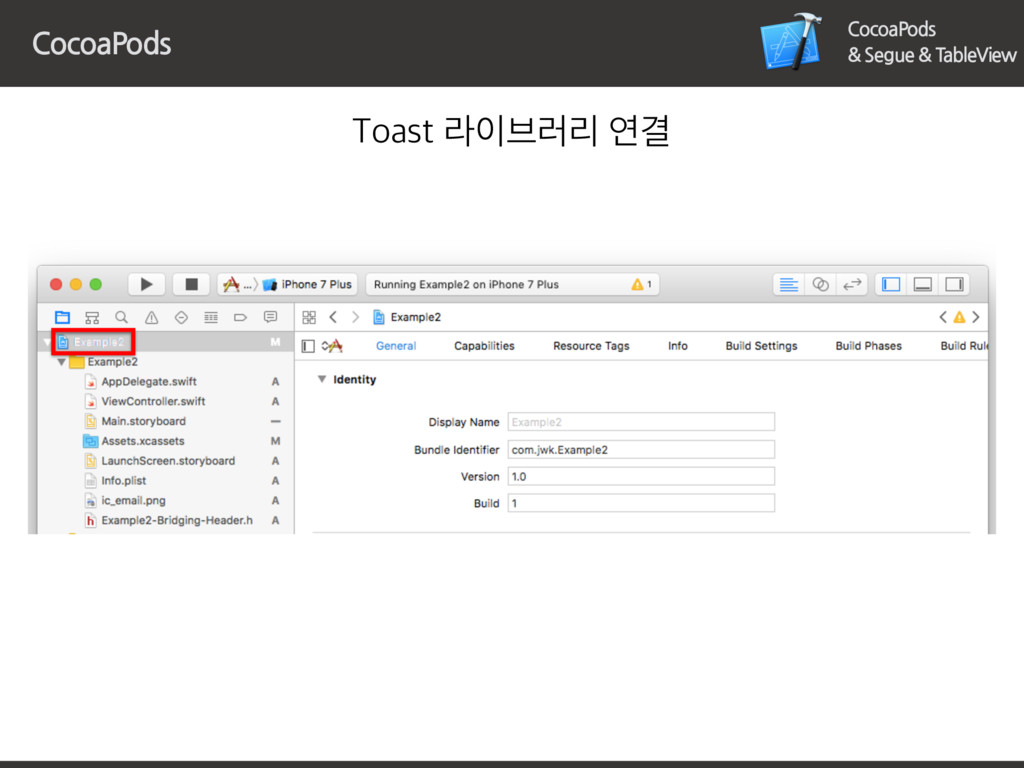
Task: Open the Issue navigator warning icon
Action: pos(151,317)
